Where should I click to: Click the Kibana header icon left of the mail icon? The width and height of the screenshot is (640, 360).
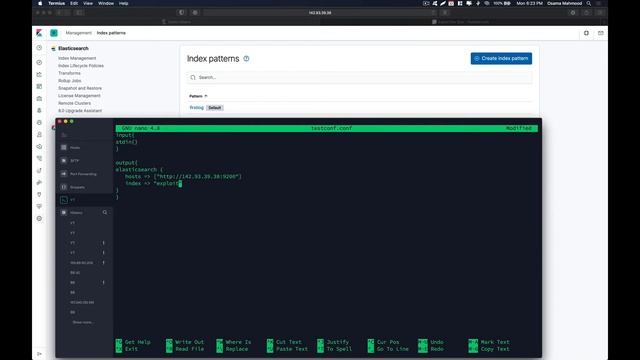click(x=586, y=33)
